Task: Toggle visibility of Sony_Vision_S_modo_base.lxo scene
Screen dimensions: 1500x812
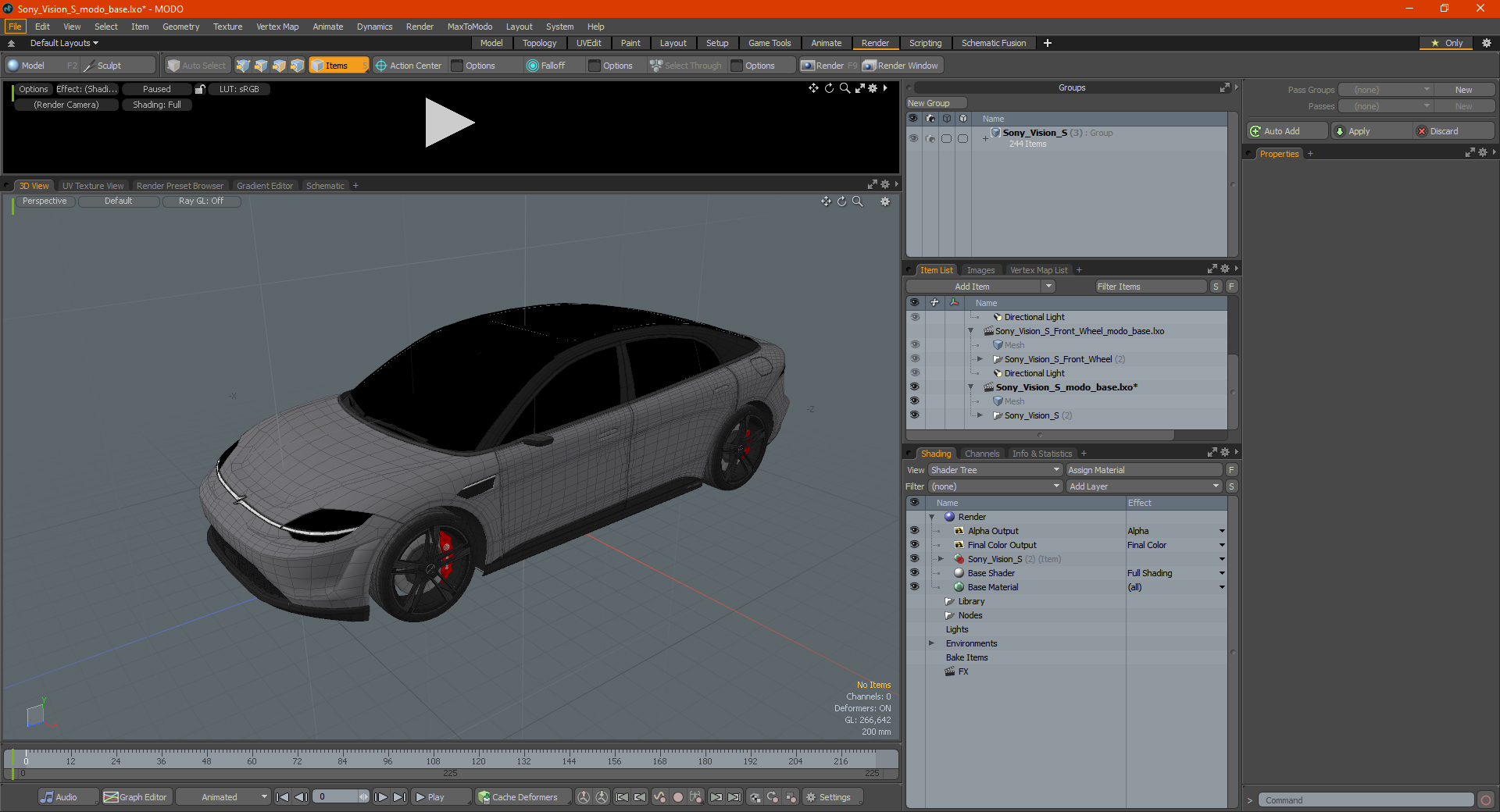Action: click(915, 387)
